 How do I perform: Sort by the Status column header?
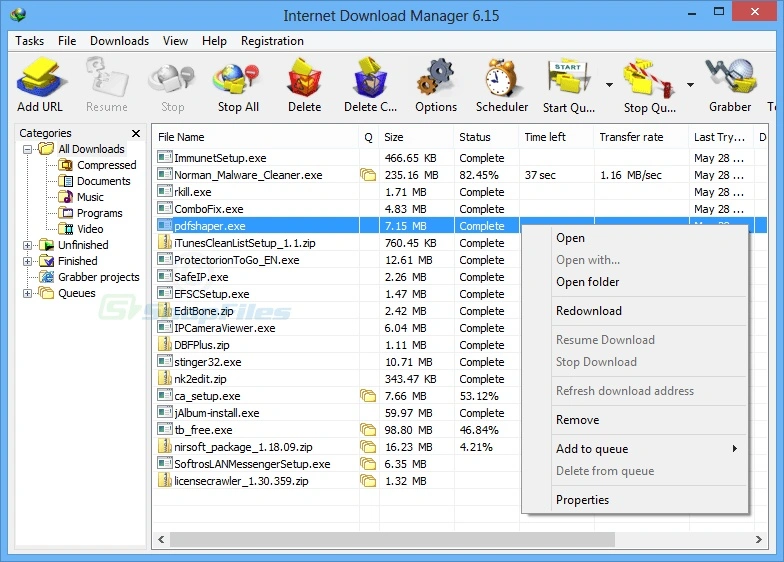[487, 137]
